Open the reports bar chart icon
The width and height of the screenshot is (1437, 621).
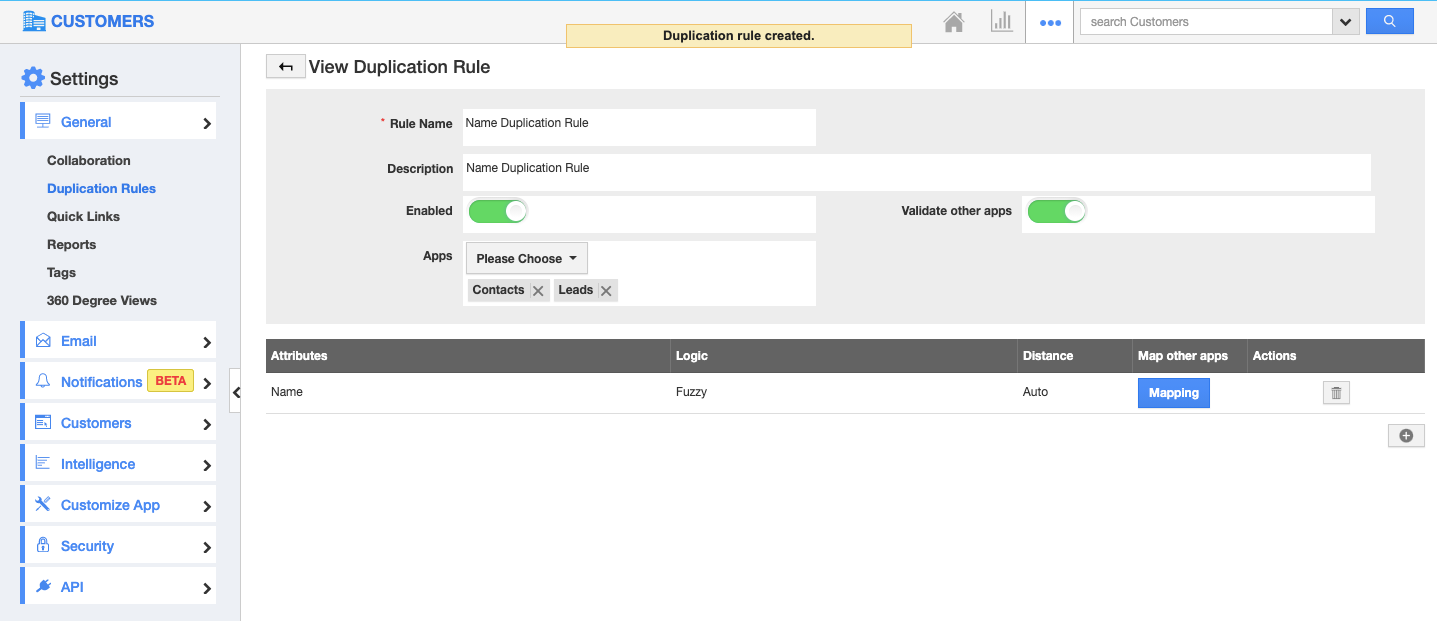(x=1001, y=22)
